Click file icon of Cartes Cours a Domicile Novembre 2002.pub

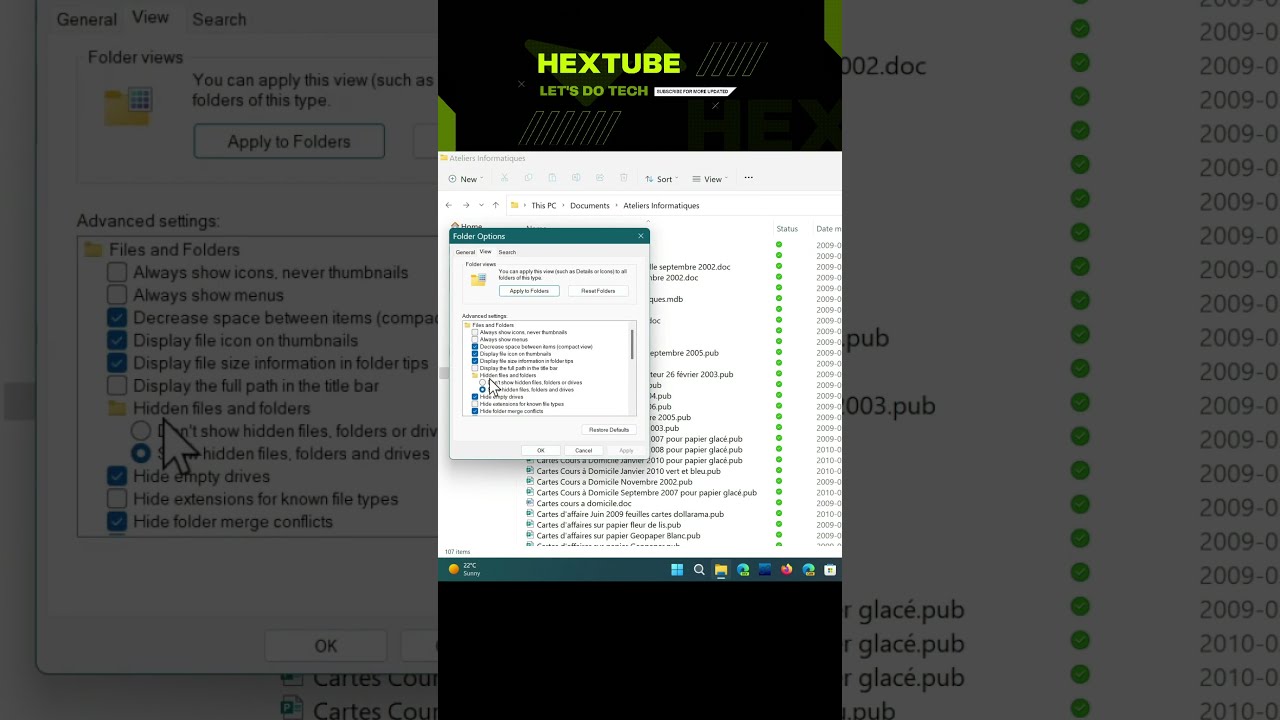click(x=530, y=482)
